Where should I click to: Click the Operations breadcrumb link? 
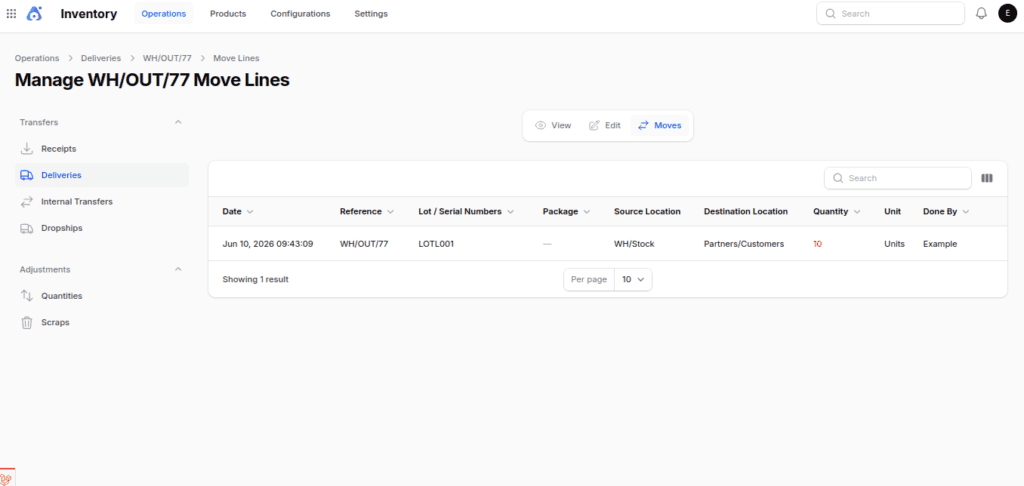pyautogui.click(x=37, y=58)
